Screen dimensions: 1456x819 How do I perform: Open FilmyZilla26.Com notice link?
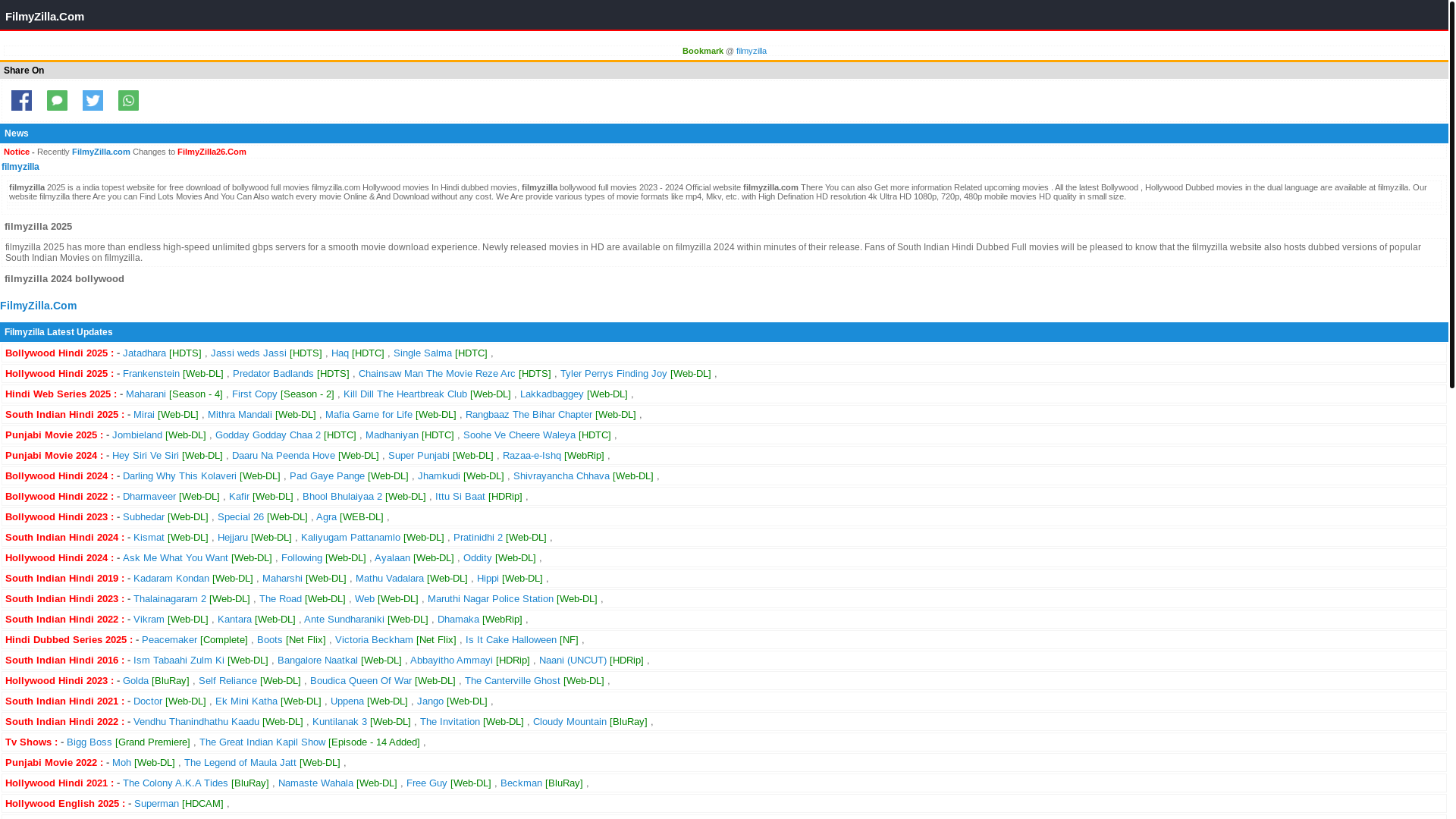tap(212, 152)
